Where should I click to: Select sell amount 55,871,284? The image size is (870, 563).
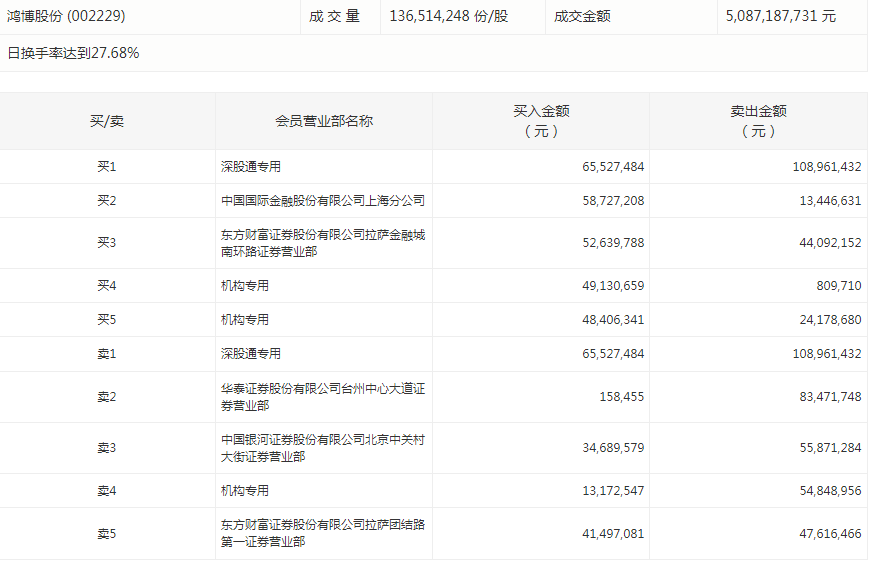point(830,448)
